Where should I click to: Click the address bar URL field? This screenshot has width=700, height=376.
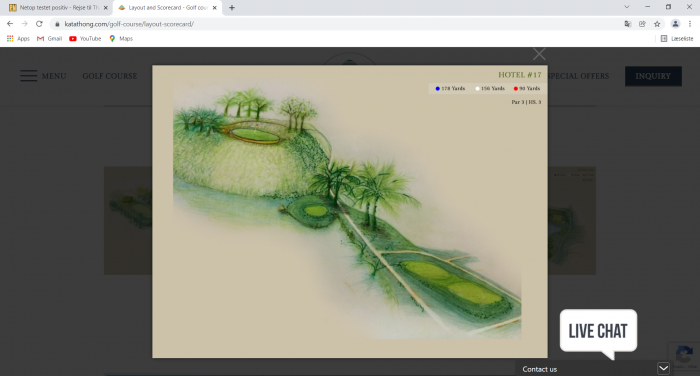(x=339, y=24)
